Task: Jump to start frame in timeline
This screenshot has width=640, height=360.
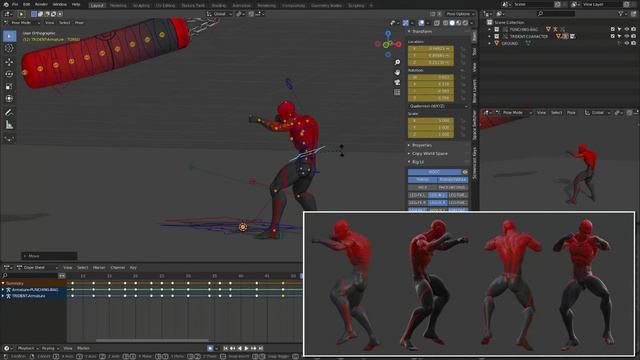Action: click(x=225, y=349)
